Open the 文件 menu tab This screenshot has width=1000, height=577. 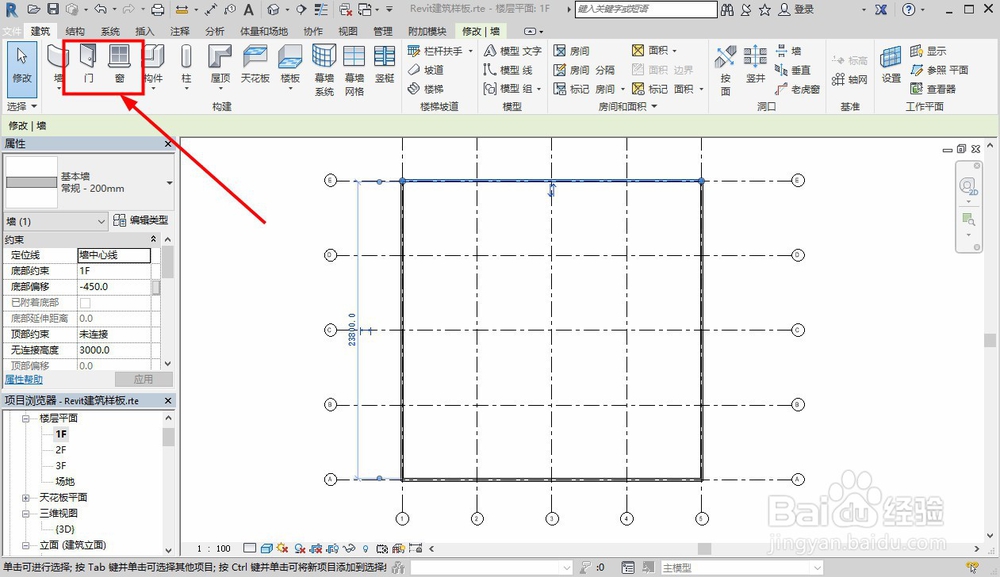point(11,31)
